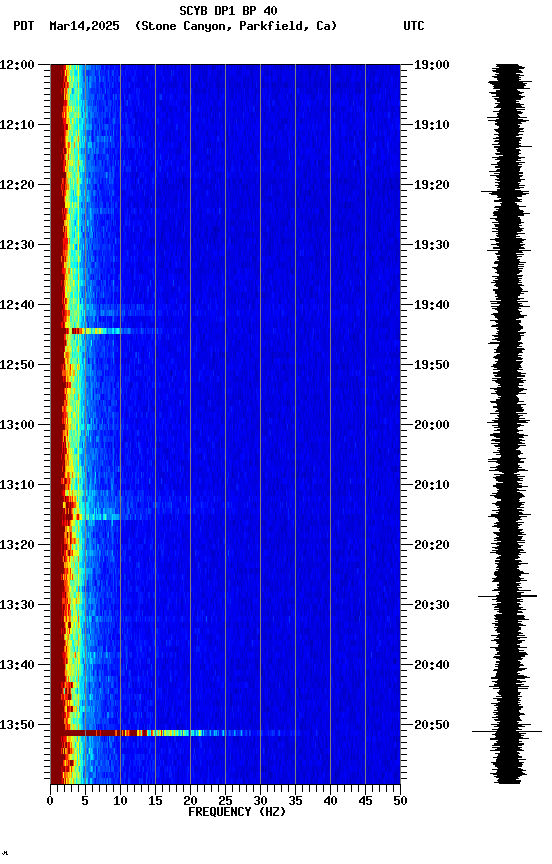Image resolution: width=552 pixels, height=864 pixels.
Task: Click the title text 'SCYB DP1 BP 40'
Action: [x=228, y=10]
